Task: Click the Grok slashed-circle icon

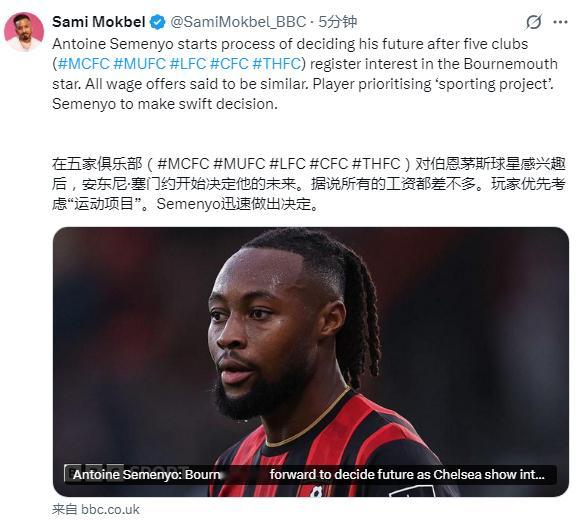Action: pyautogui.click(x=533, y=22)
